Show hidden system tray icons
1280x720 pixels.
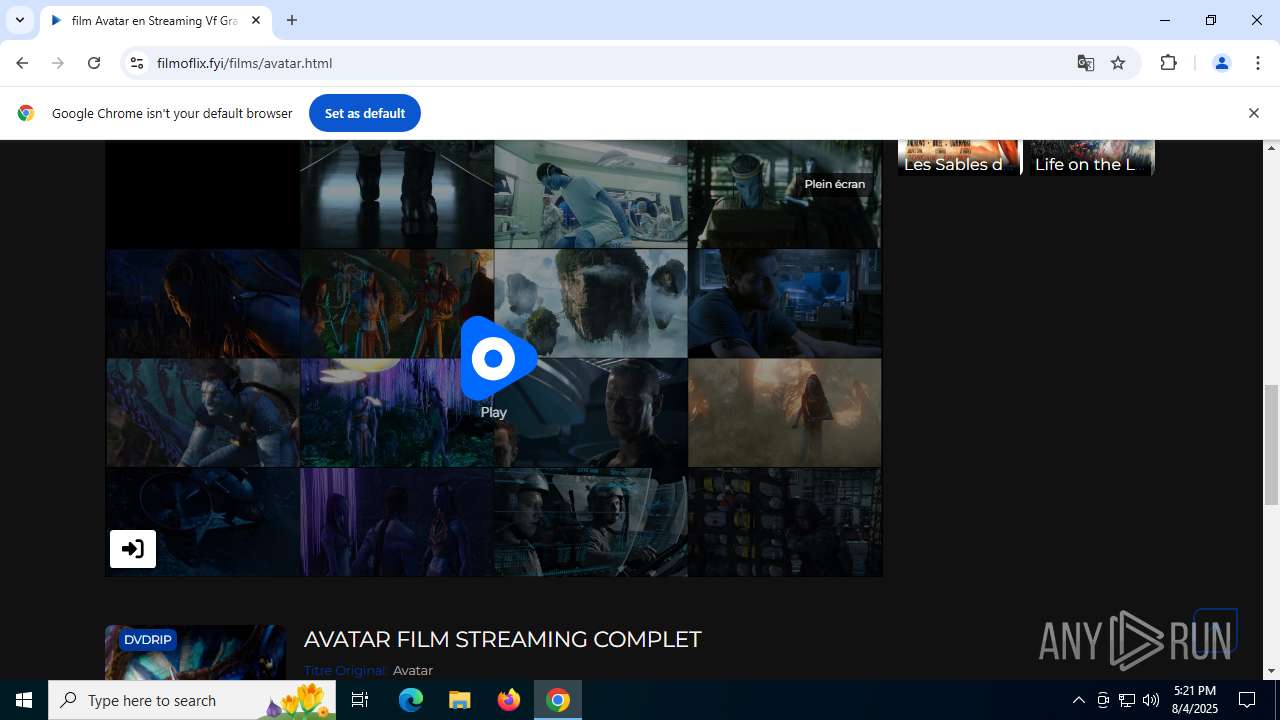pyautogui.click(x=1078, y=700)
